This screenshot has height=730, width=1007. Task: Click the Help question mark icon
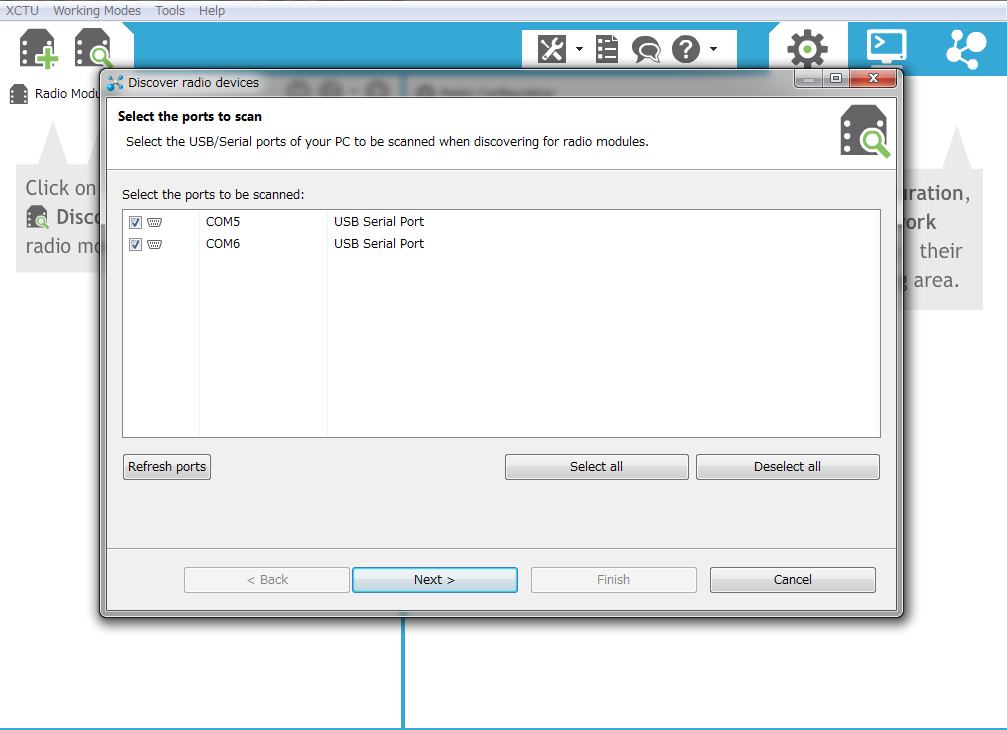click(686, 49)
